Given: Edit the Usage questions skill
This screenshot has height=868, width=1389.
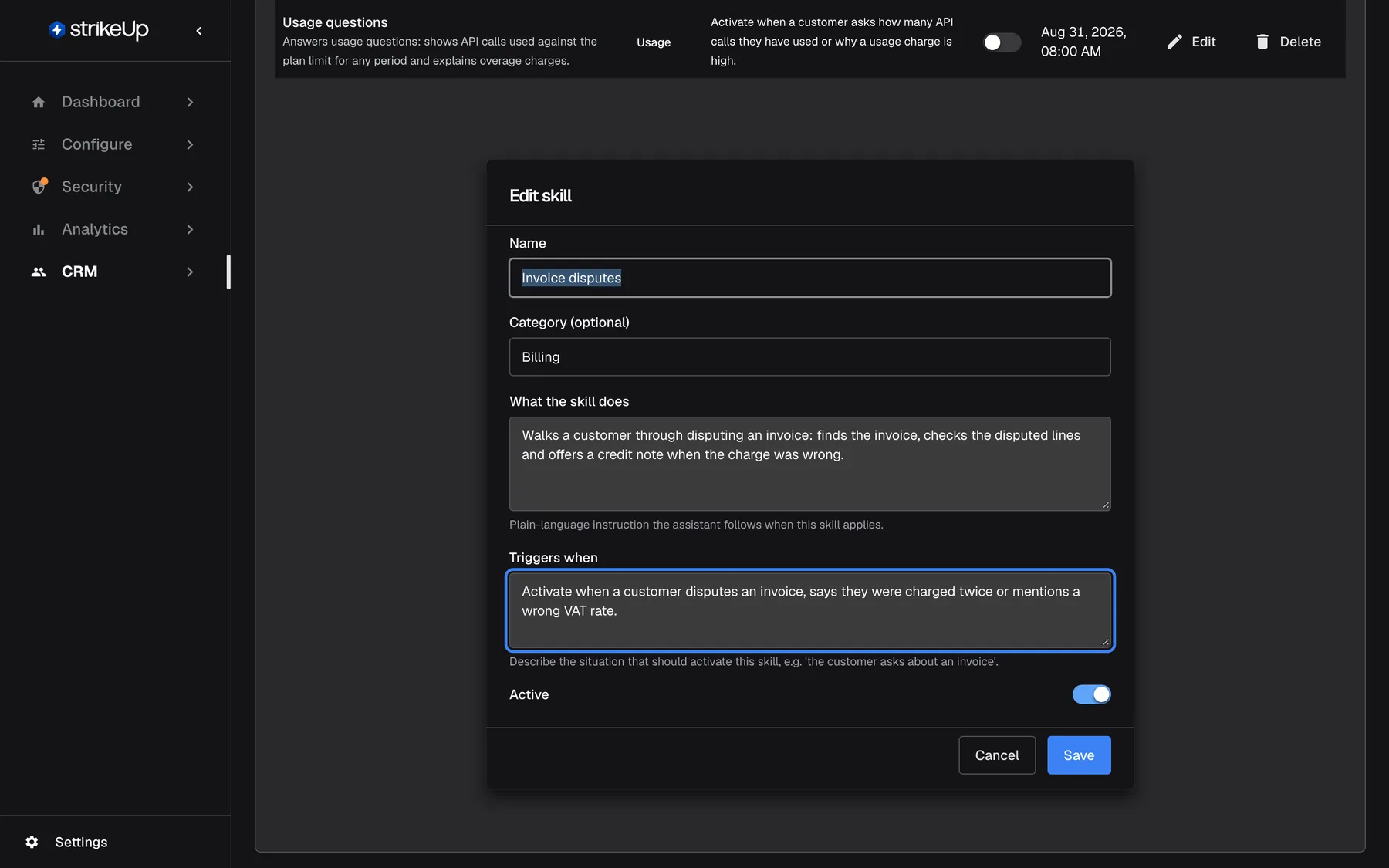Looking at the screenshot, I should (x=1191, y=42).
